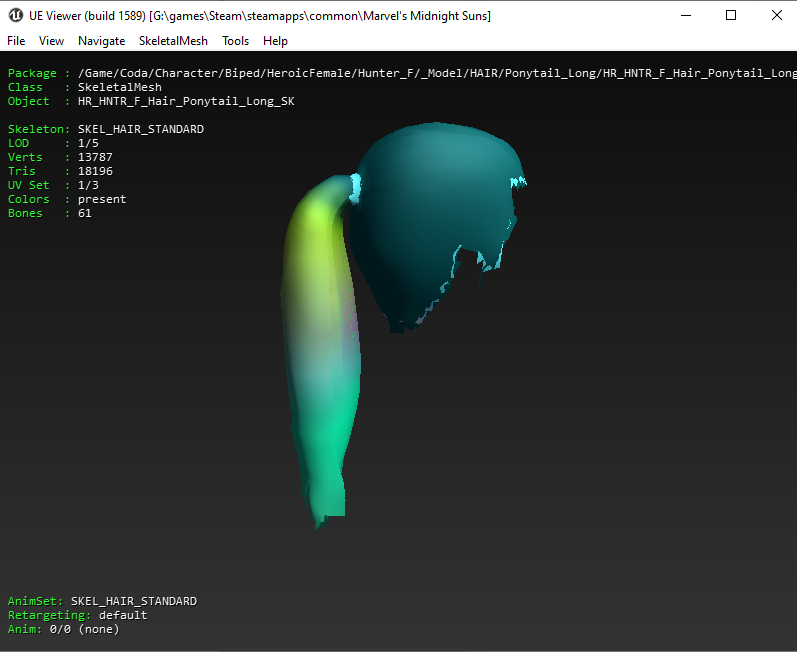Open the File menu
The image size is (797, 655).
coord(16,41)
